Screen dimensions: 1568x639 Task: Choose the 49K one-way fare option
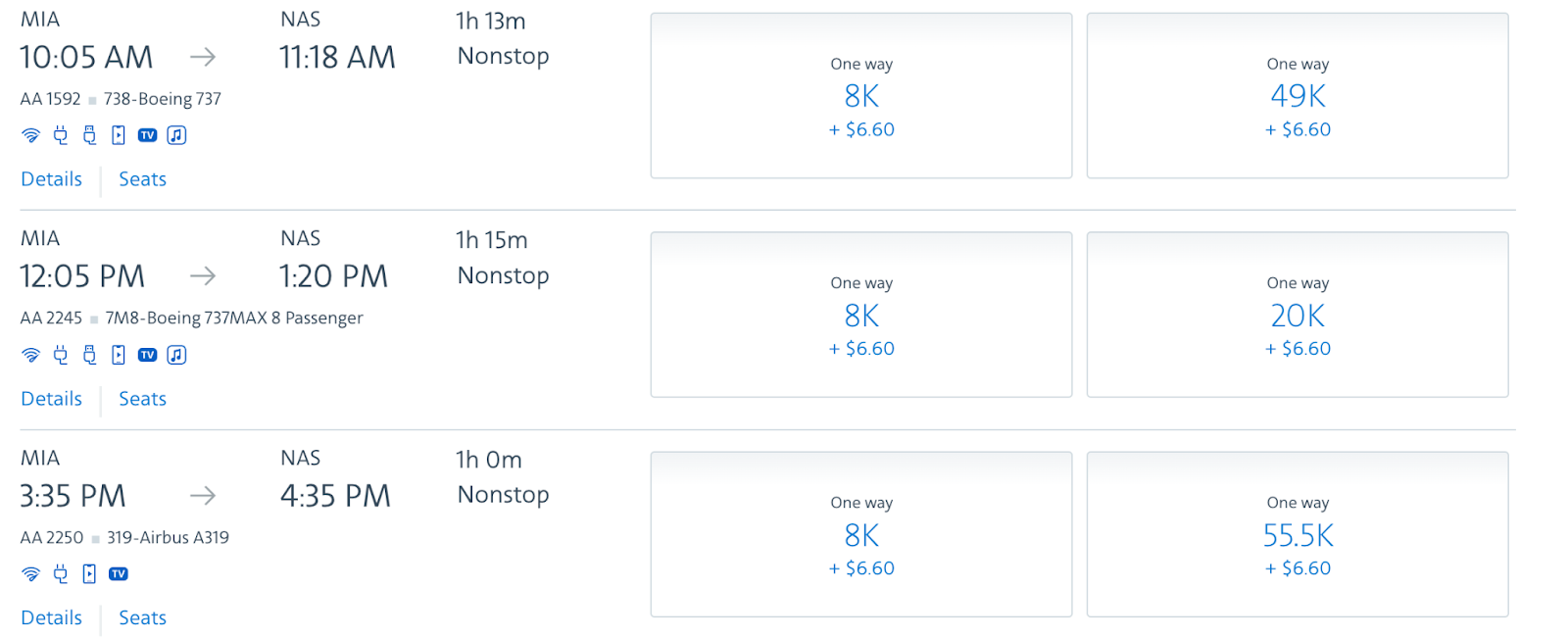coord(1298,96)
